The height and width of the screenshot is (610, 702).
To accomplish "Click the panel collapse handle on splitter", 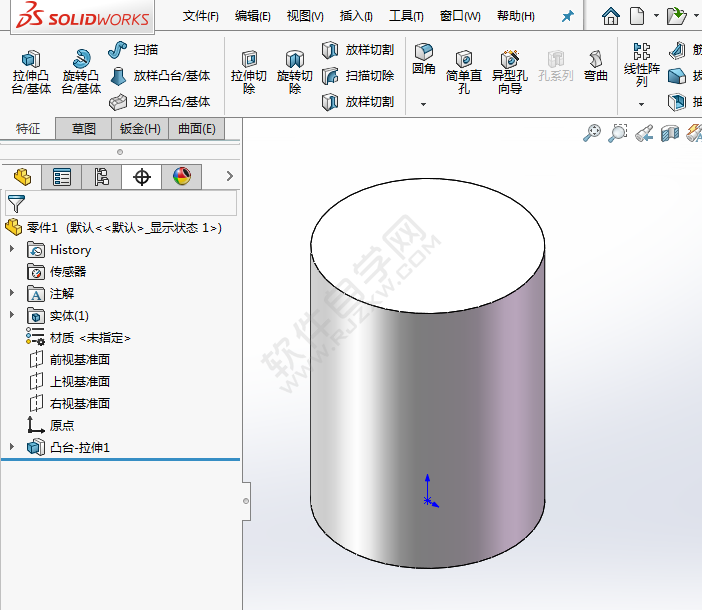I will click(x=246, y=501).
